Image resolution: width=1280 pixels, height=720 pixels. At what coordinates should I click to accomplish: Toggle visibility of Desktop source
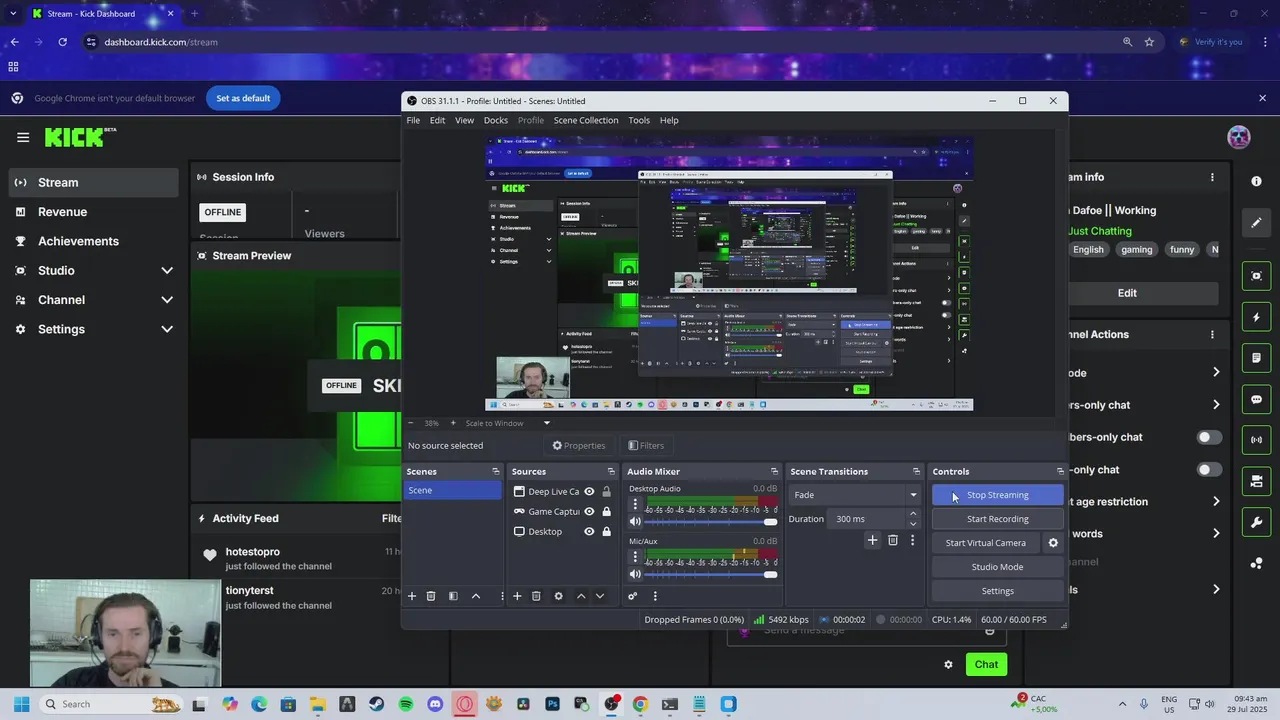589,531
